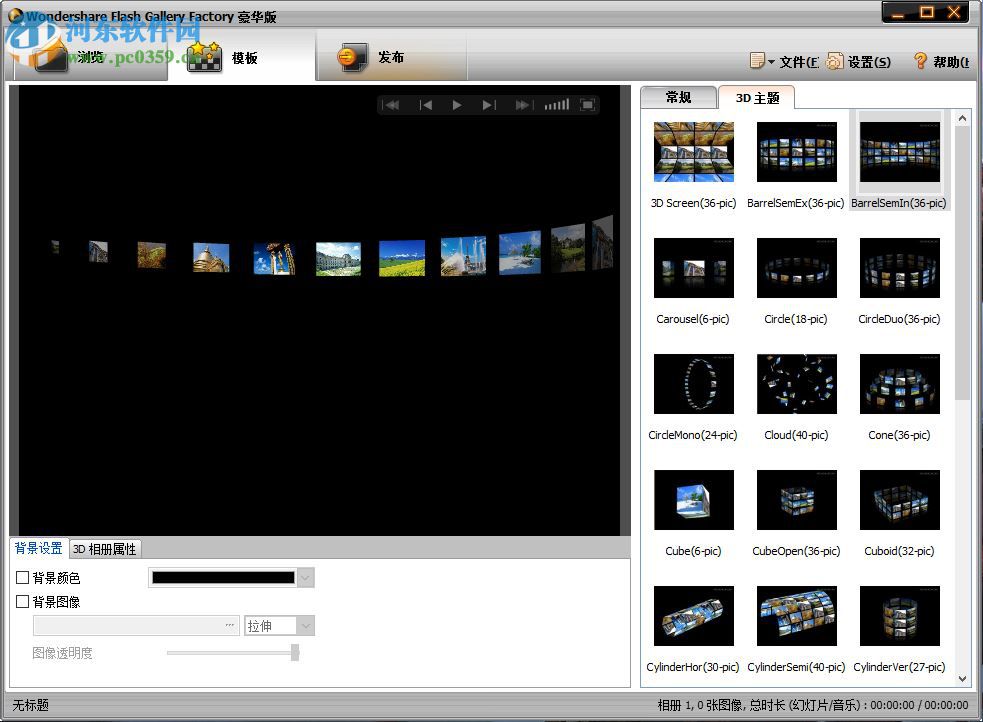Enable the 背景颜色 background color checkbox

pos(22,577)
